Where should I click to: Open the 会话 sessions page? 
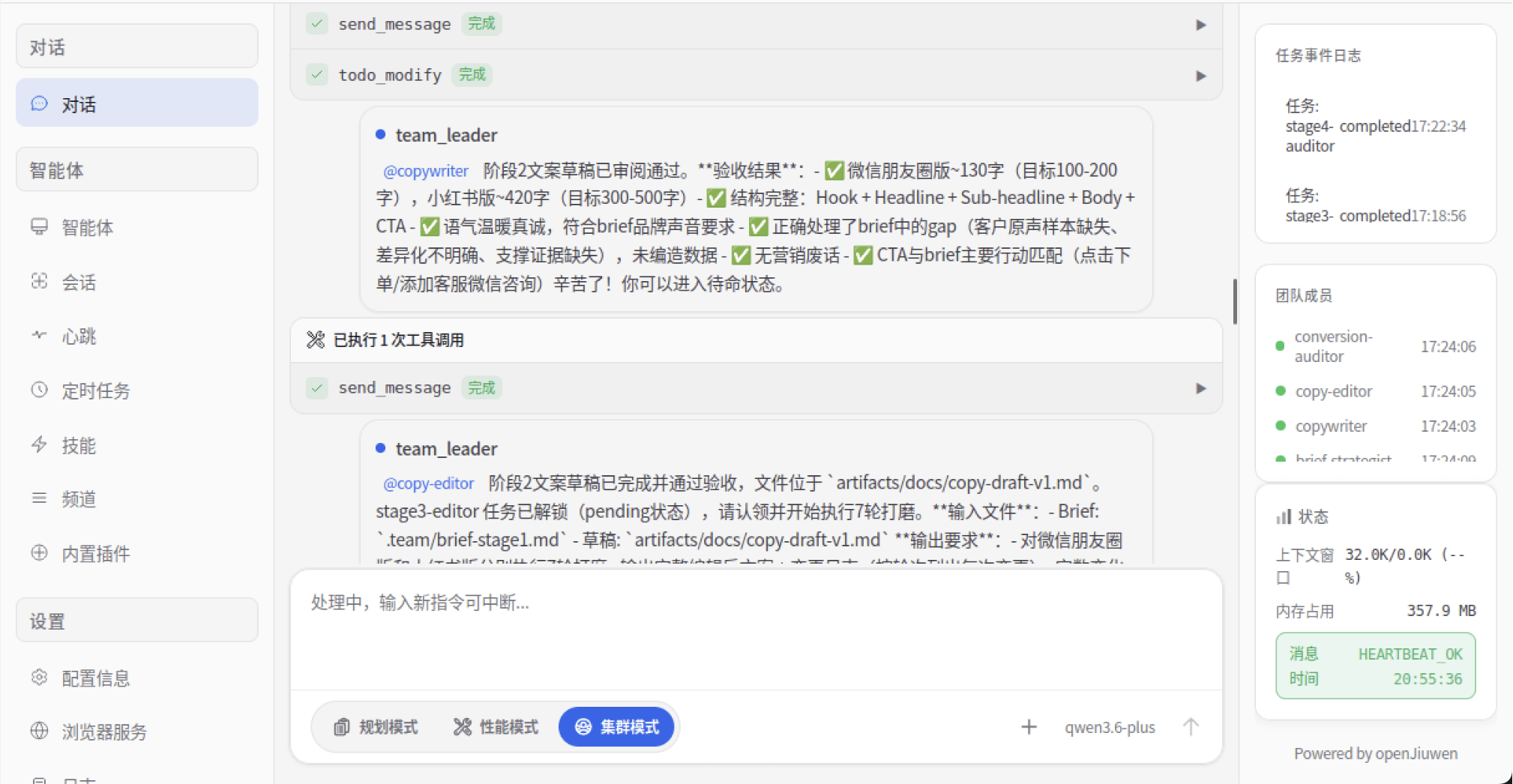click(137, 282)
